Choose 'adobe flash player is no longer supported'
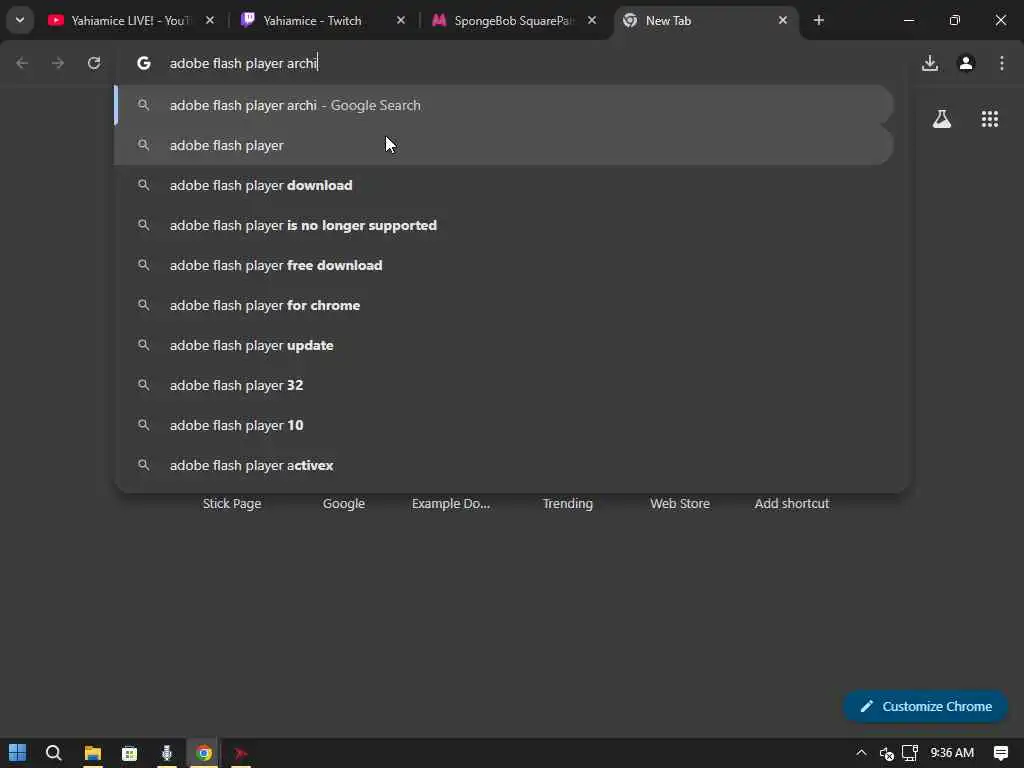This screenshot has width=1024, height=768. tap(504, 225)
